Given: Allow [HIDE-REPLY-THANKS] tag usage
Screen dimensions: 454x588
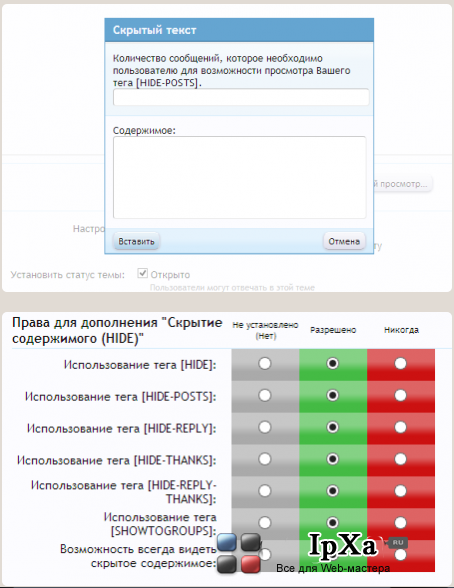Looking at the screenshot, I should pyautogui.click(x=333, y=491).
